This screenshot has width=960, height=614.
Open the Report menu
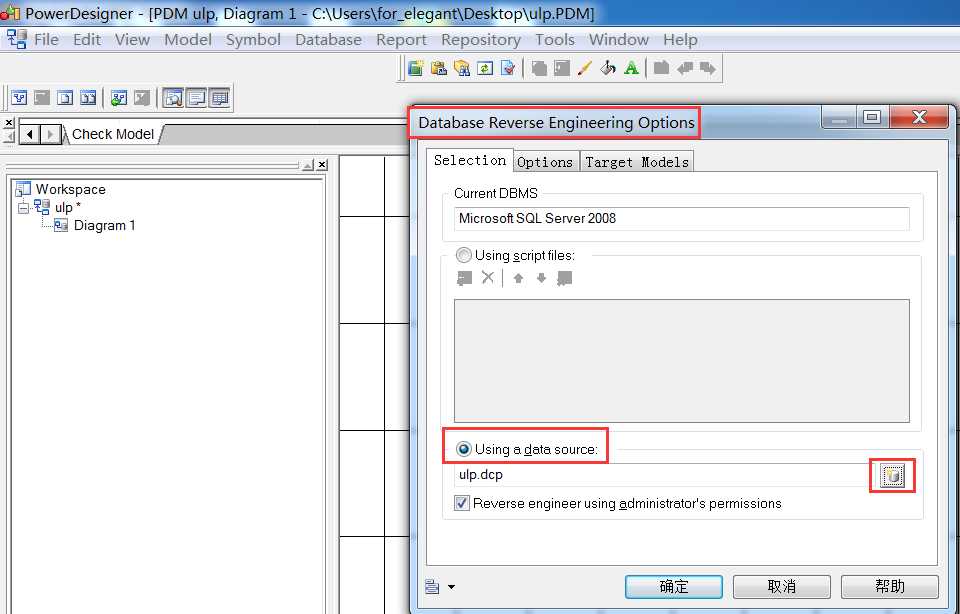pos(401,40)
